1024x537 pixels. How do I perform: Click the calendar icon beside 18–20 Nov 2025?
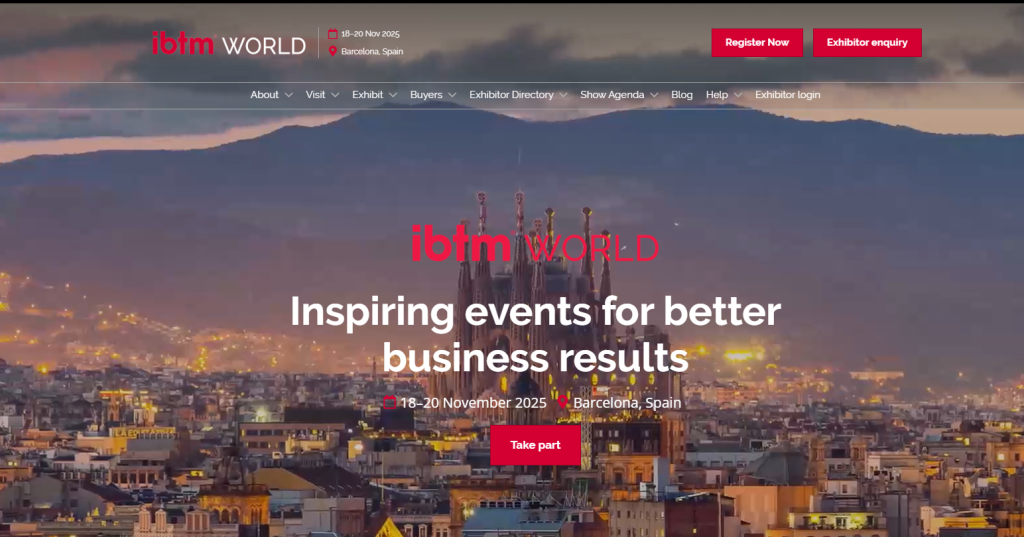[332, 34]
